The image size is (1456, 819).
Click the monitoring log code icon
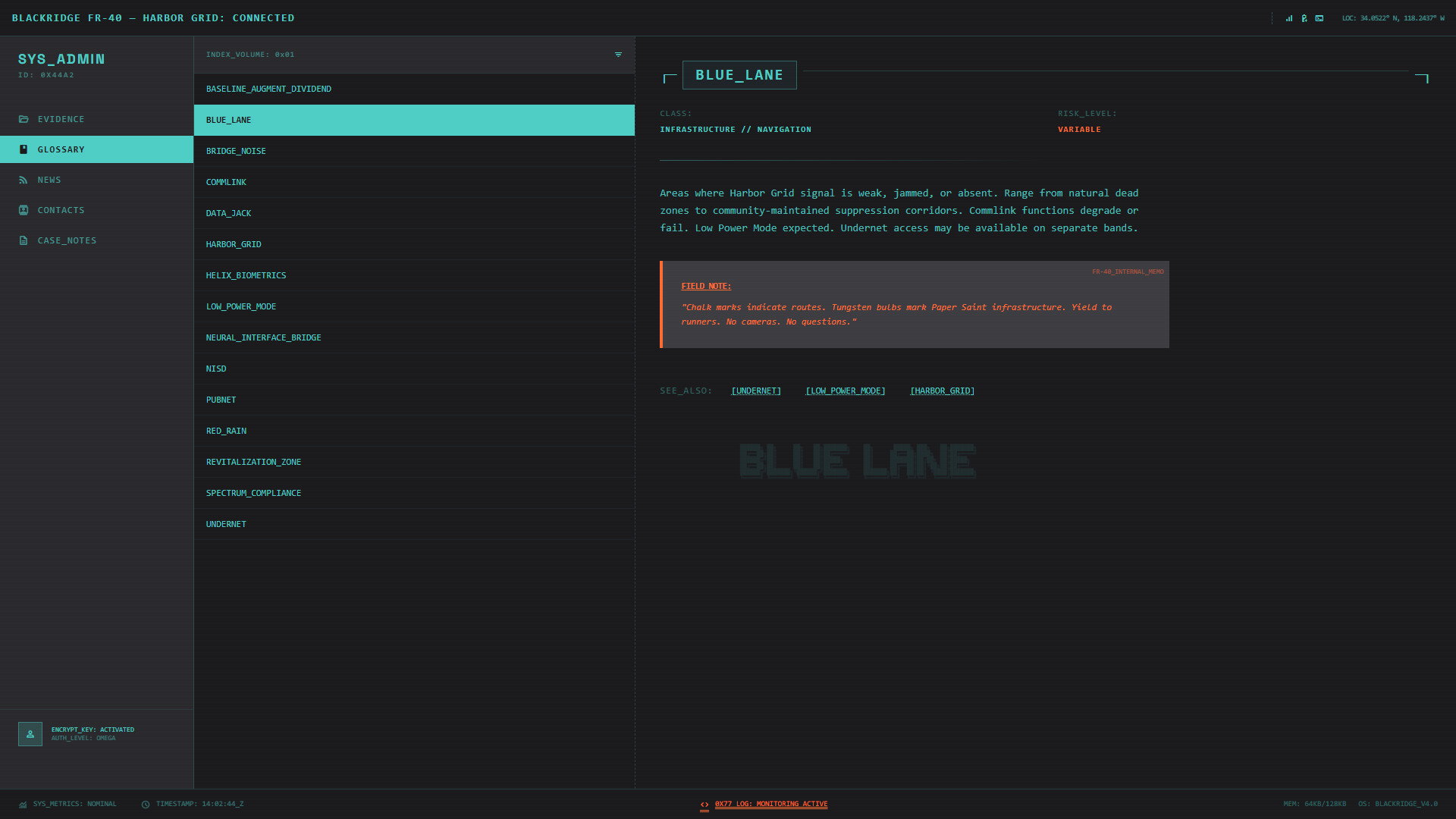[x=704, y=805]
